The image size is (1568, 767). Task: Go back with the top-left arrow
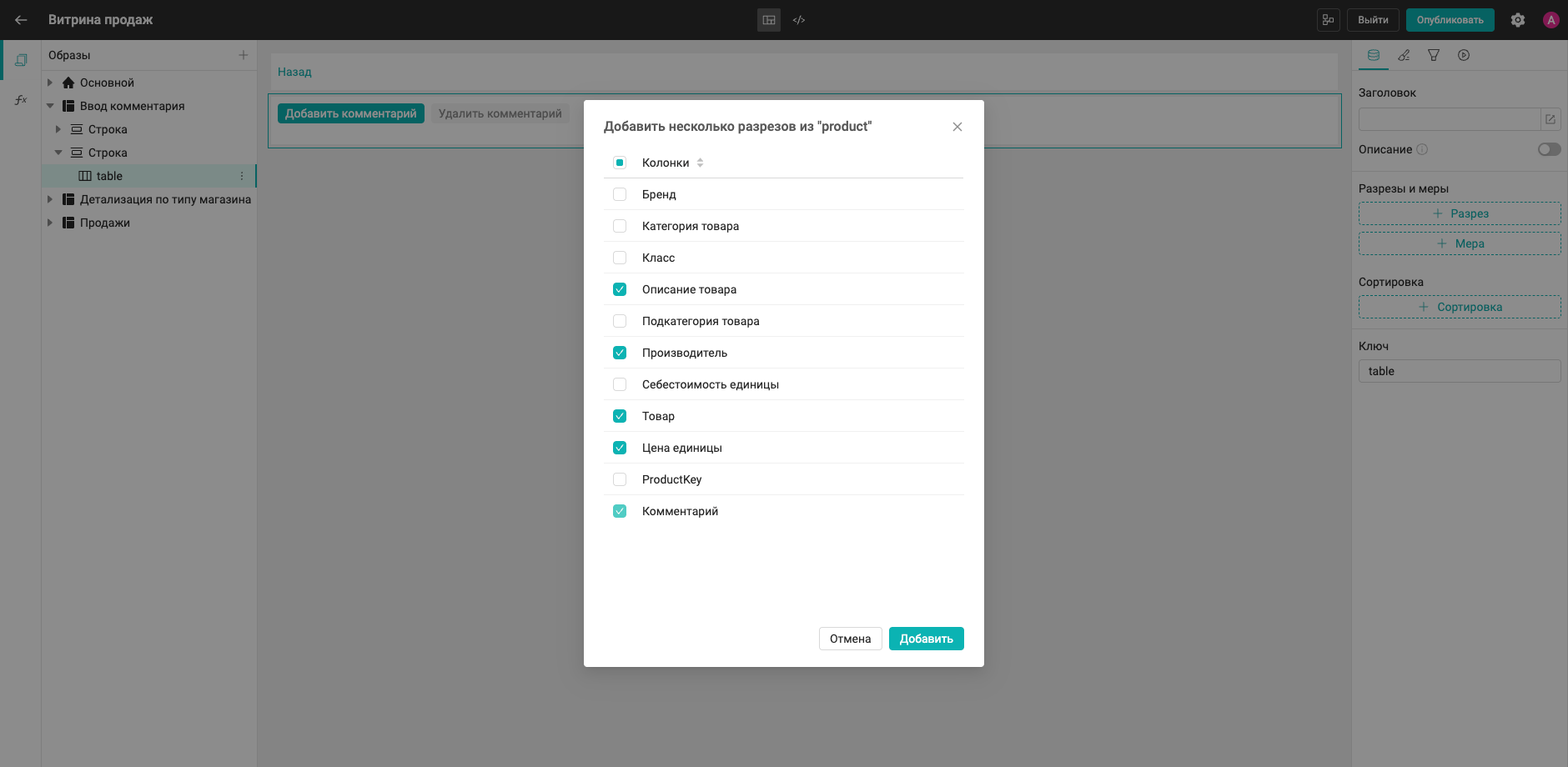coord(21,20)
